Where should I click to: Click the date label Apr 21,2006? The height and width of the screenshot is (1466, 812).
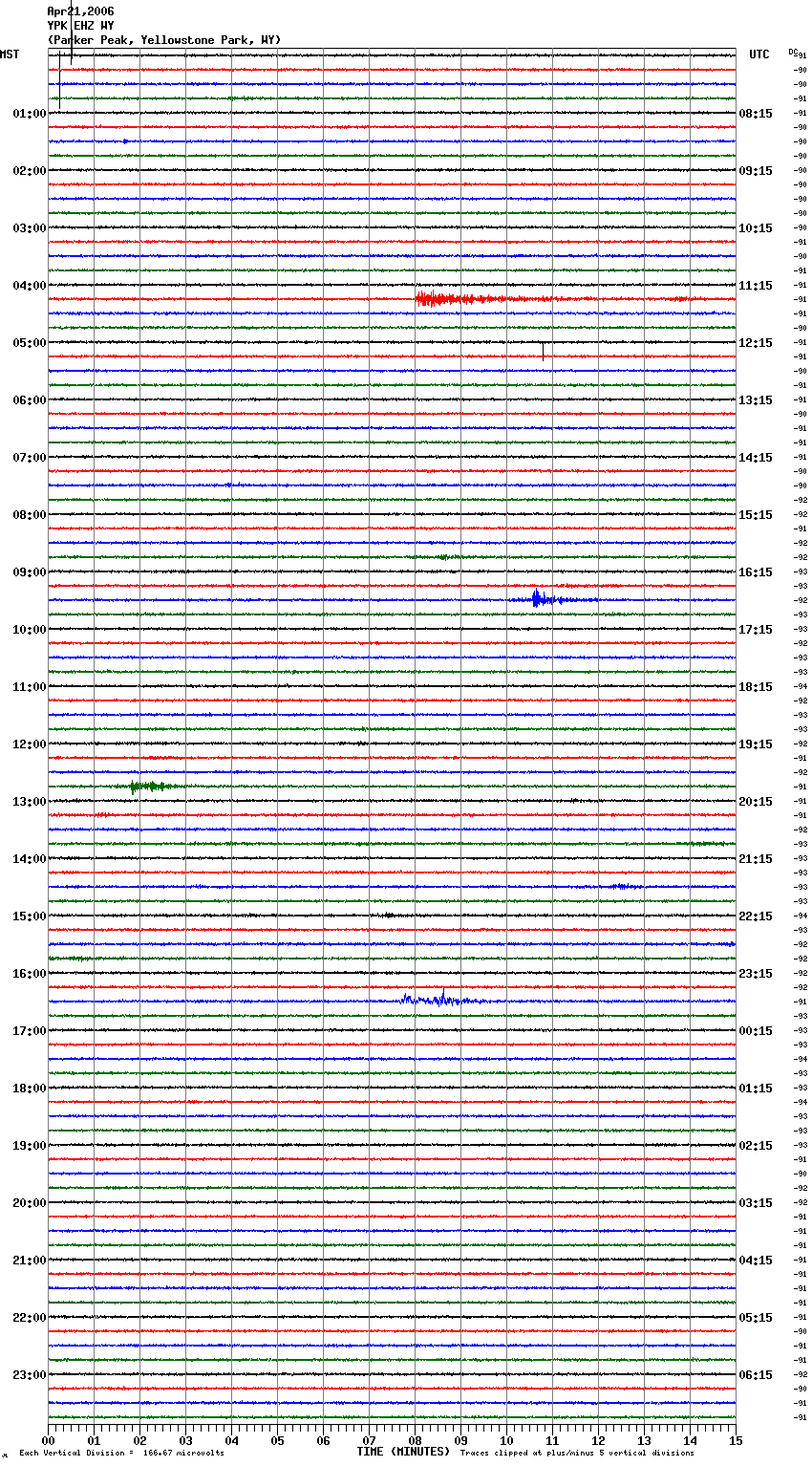coord(80,11)
